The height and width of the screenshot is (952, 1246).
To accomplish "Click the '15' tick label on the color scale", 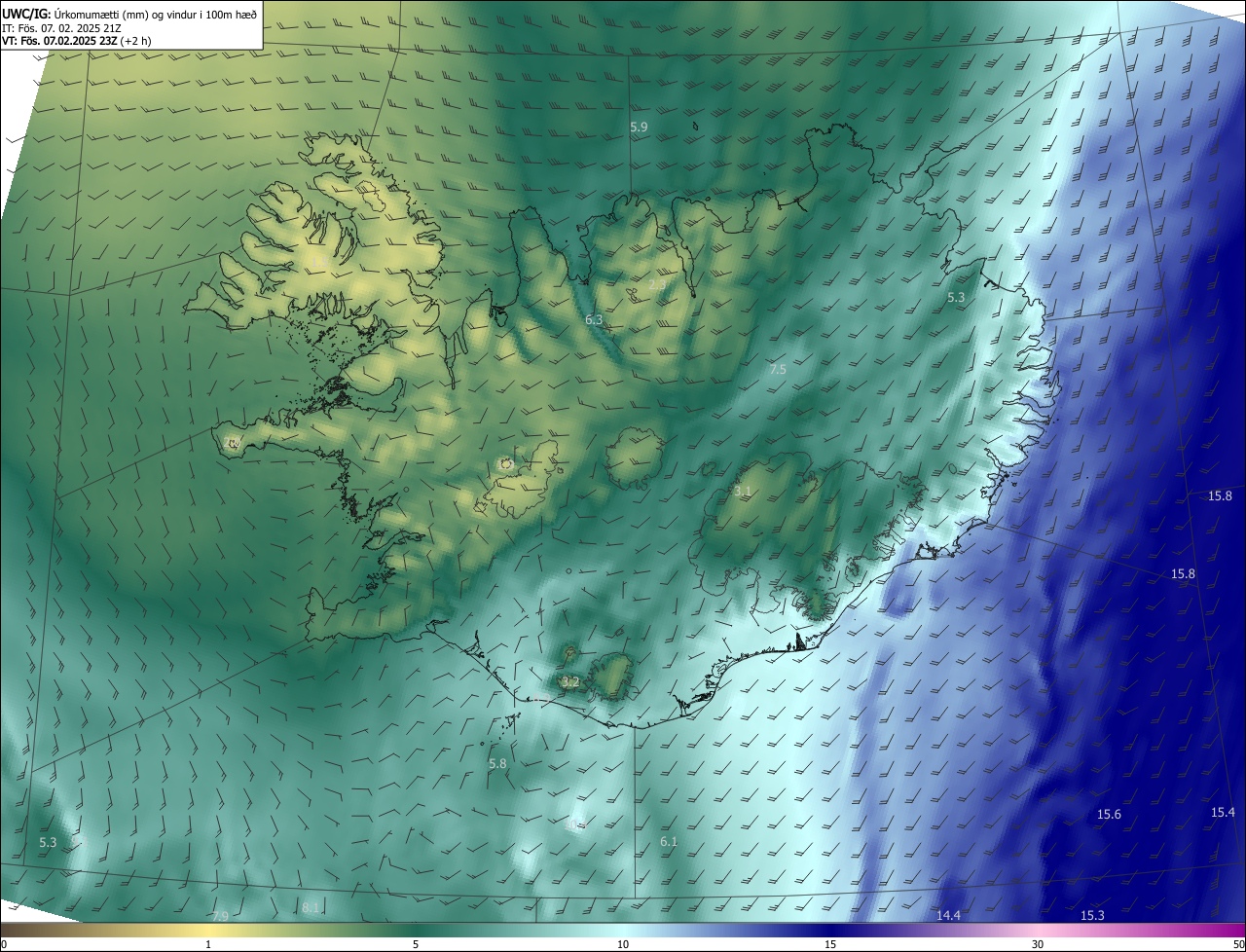I will [830, 945].
